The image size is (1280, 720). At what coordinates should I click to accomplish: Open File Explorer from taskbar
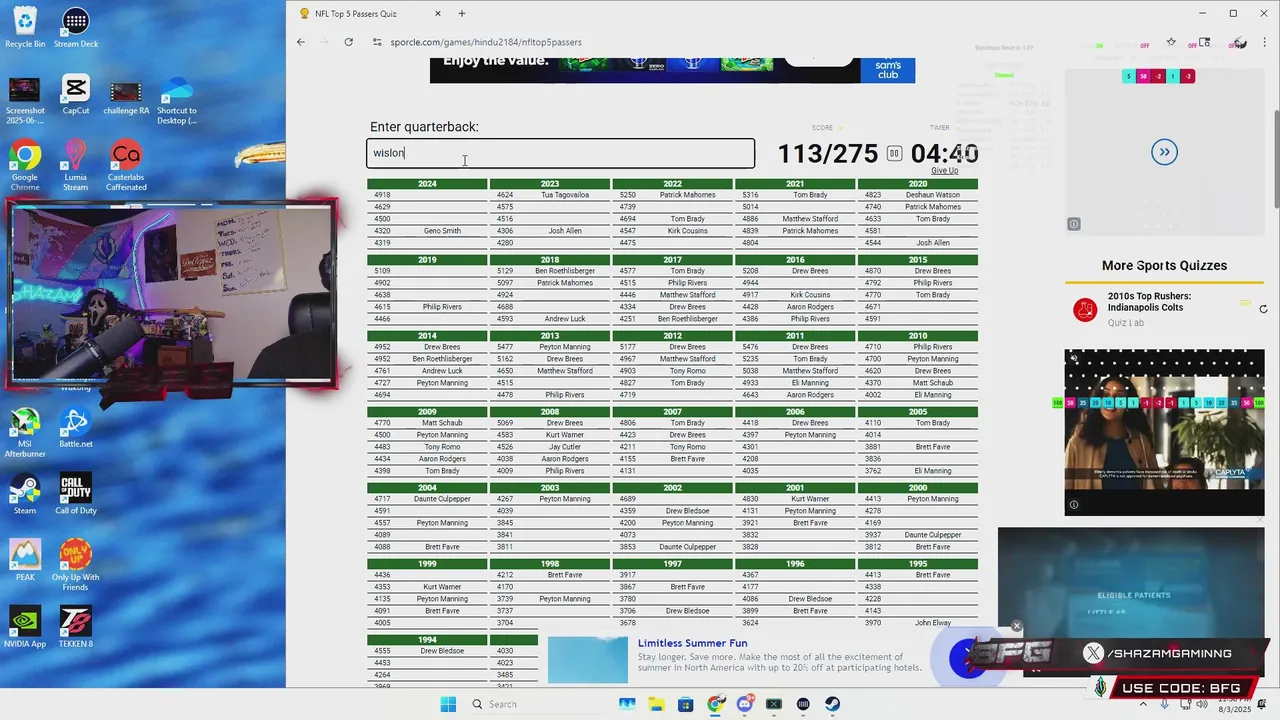(x=656, y=704)
